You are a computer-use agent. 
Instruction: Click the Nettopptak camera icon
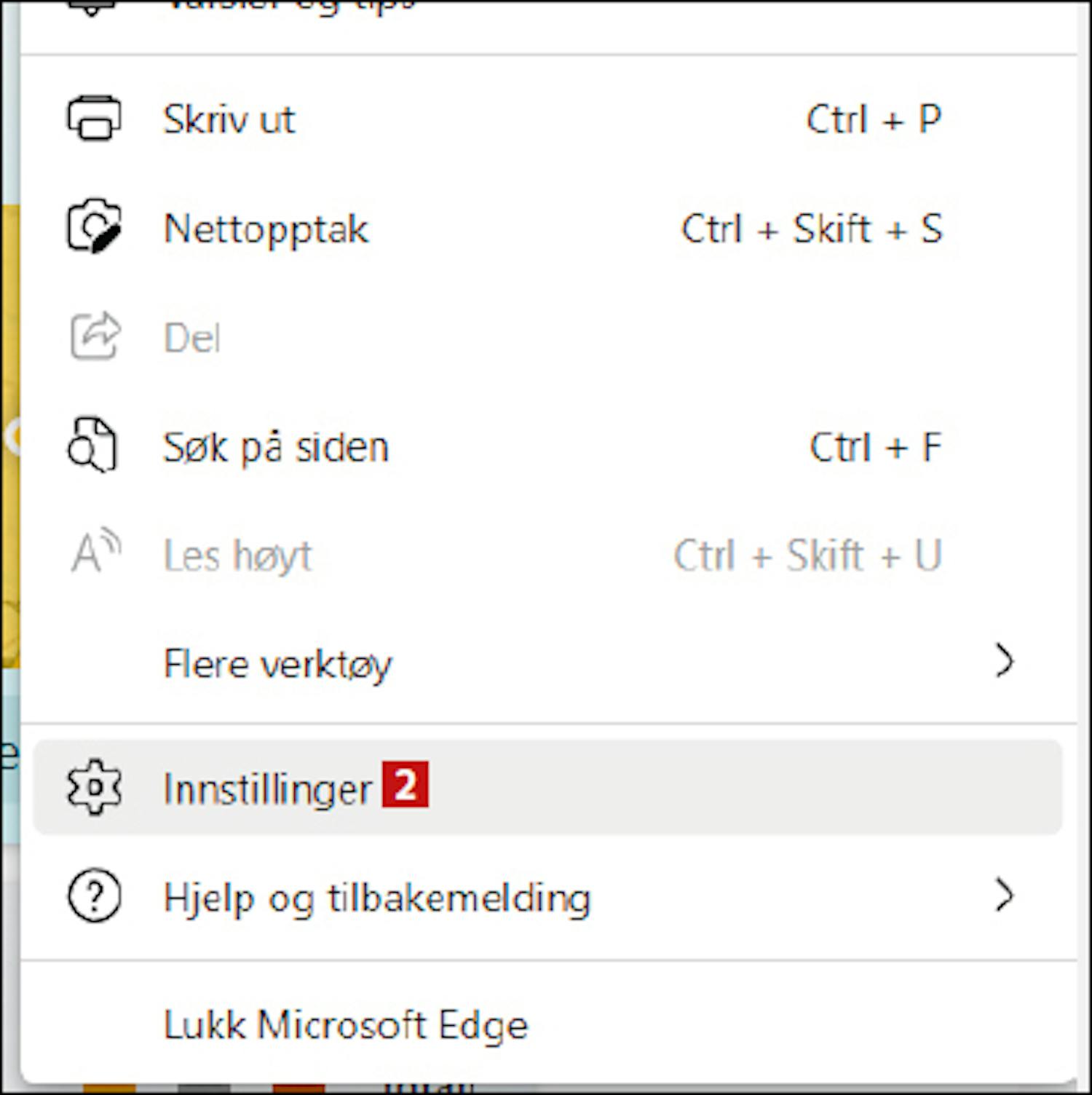tap(94, 226)
